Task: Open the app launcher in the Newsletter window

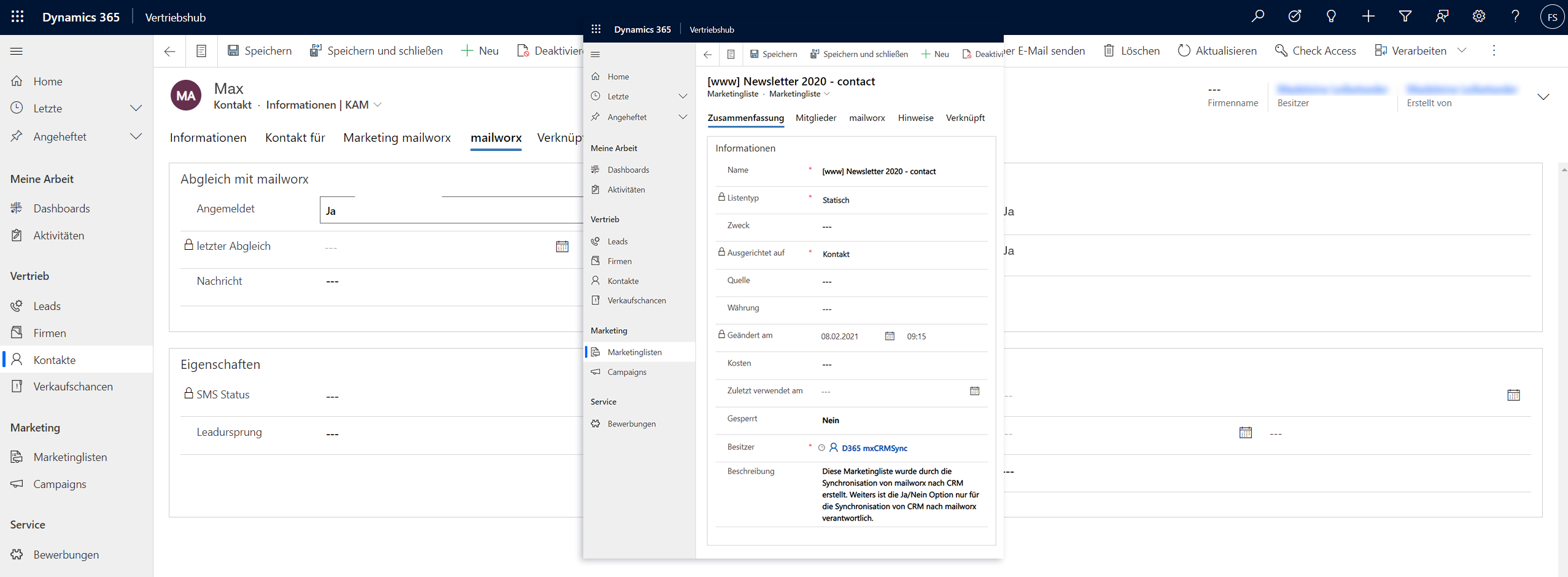Action: click(x=596, y=29)
